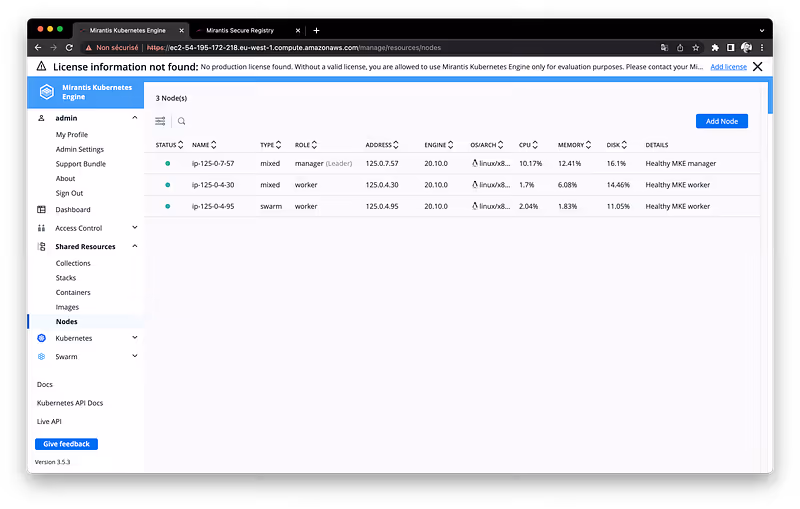This screenshot has height=509, width=800.
Task: Collapse the admin user menu
Action: pyautogui.click(x=135, y=118)
